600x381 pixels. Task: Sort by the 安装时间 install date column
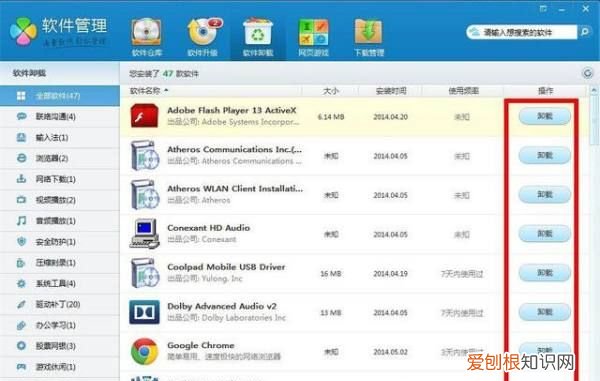pyautogui.click(x=391, y=91)
